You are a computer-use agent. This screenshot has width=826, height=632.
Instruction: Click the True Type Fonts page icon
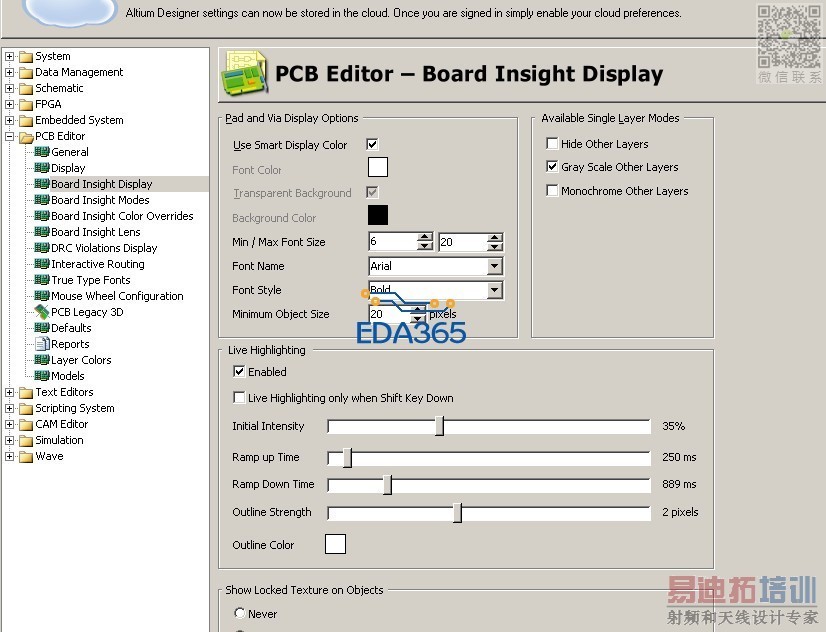click(x=42, y=280)
